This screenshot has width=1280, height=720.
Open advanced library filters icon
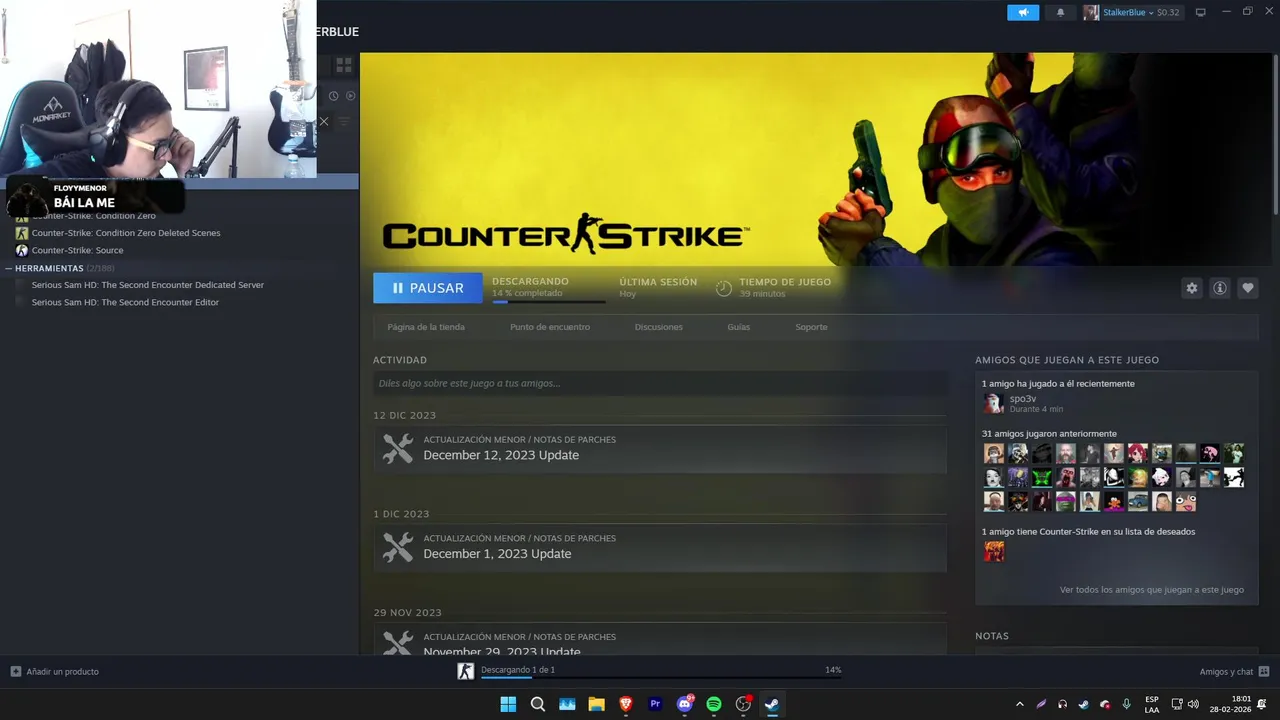pos(344,121)
